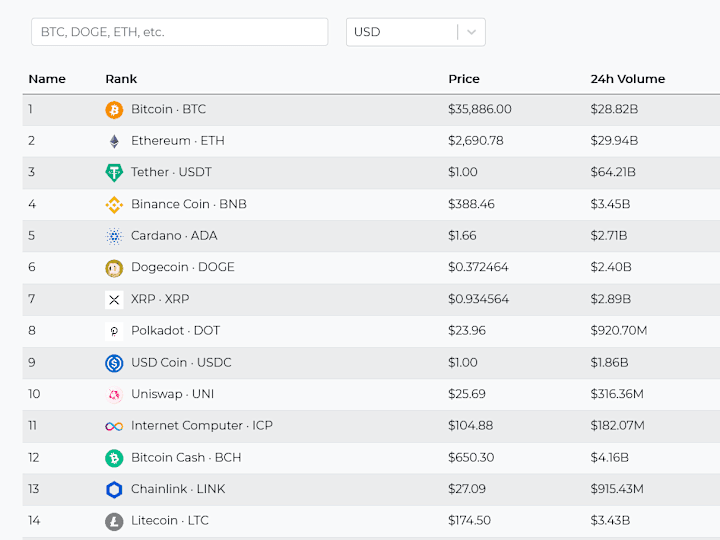Click the Ethereum volume $29.94B
The width and height of the screenshot is (720, 540).
pyautogui.click(x=614, y=141)
